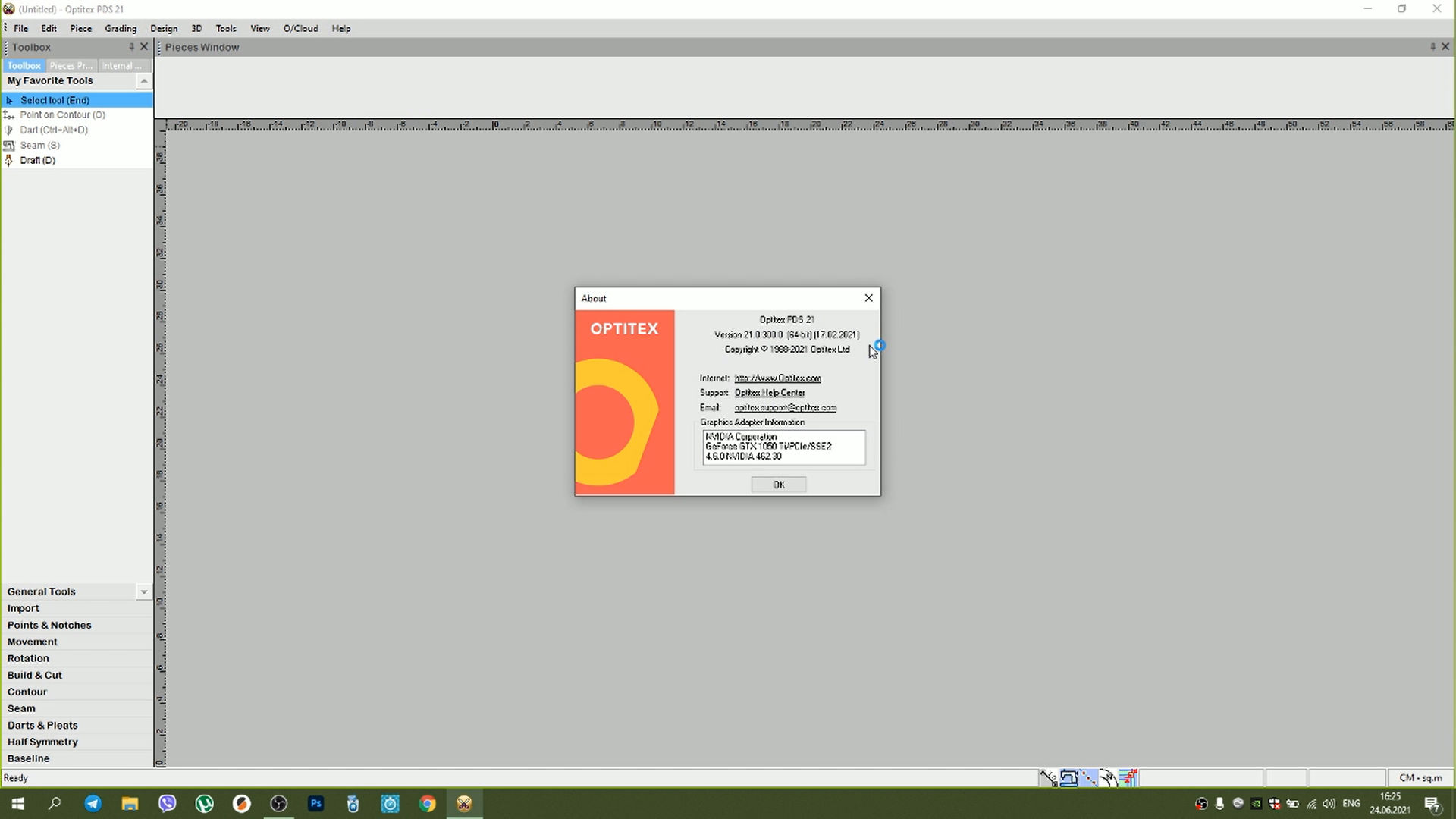This screenshot has width=1456, height=819.
Task: Select the Draft (D) tool
Action: 37,160
